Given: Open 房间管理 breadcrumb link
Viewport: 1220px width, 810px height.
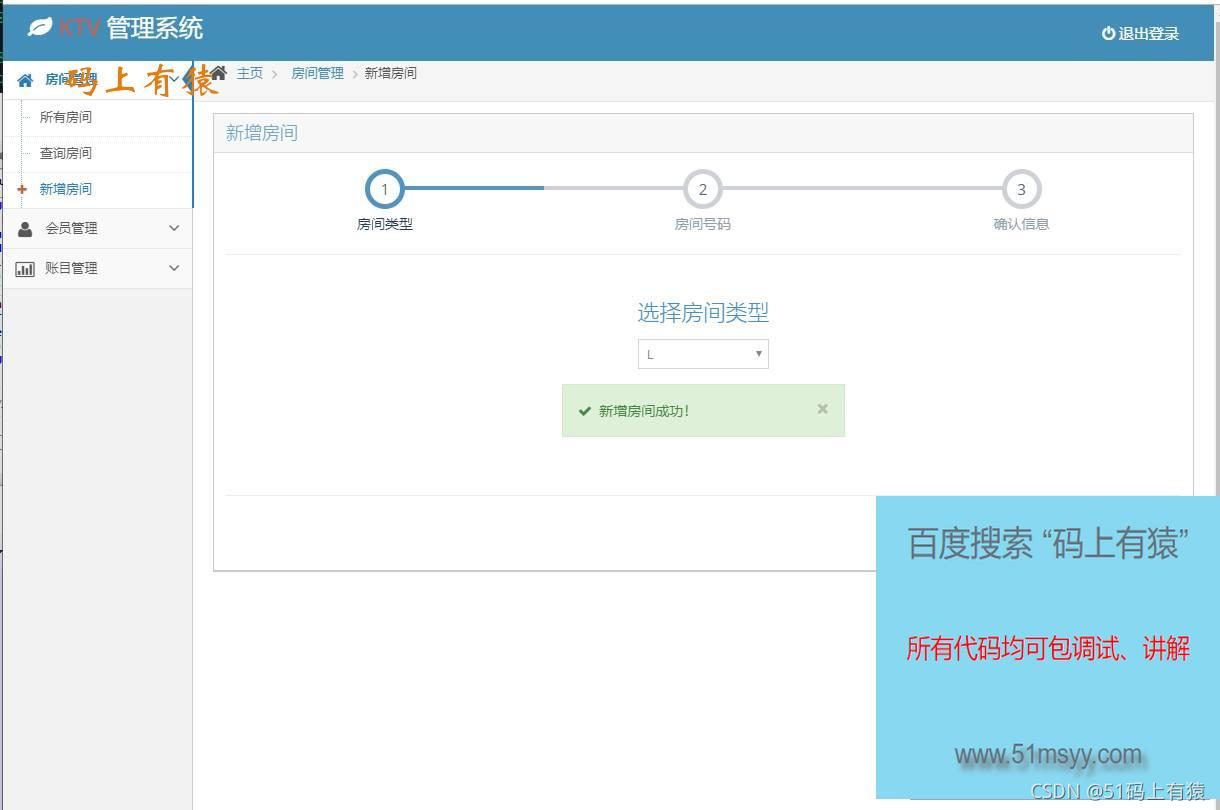Looking at the screenshot, I should coord(317,73).
